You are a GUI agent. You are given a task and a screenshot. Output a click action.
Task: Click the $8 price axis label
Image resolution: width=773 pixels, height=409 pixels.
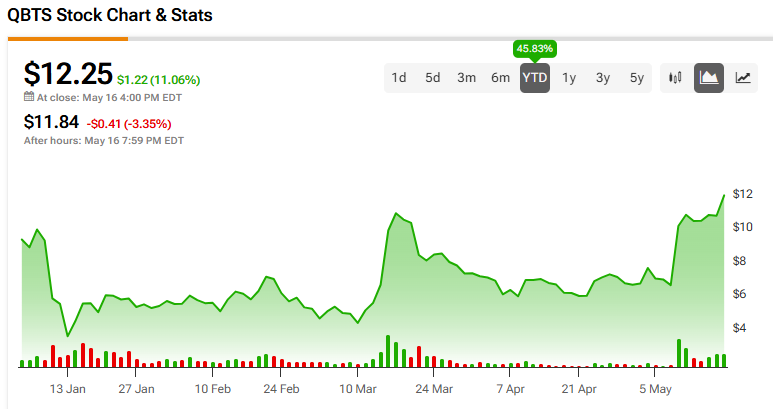(x=739, y=261)
